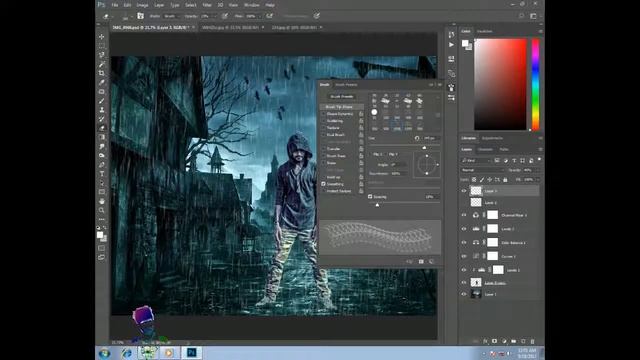Enable Protect Texture checkbox
Viewport: 640px width, 360px height.
324,191
